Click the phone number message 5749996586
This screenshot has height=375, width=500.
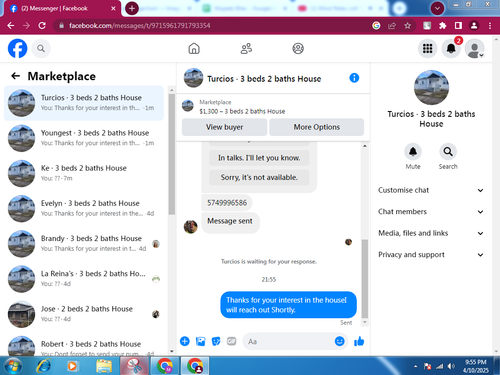pos(227,203)
